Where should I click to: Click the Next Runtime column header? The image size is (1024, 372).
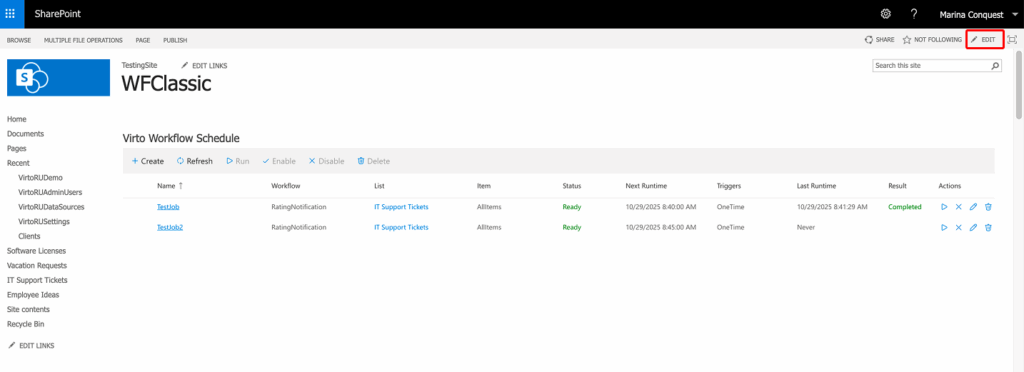(x=646, y=186)
